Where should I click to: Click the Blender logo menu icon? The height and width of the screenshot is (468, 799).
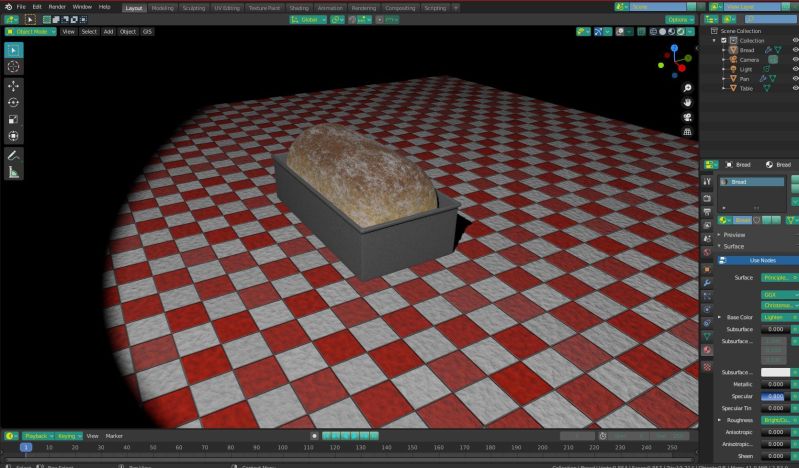(8, 7)
